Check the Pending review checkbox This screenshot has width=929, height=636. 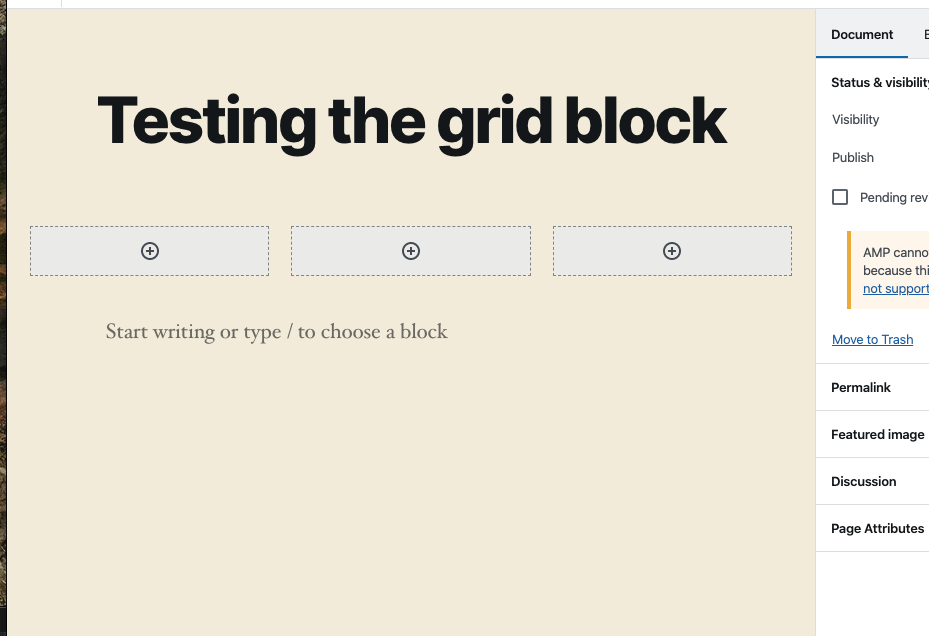840,197
